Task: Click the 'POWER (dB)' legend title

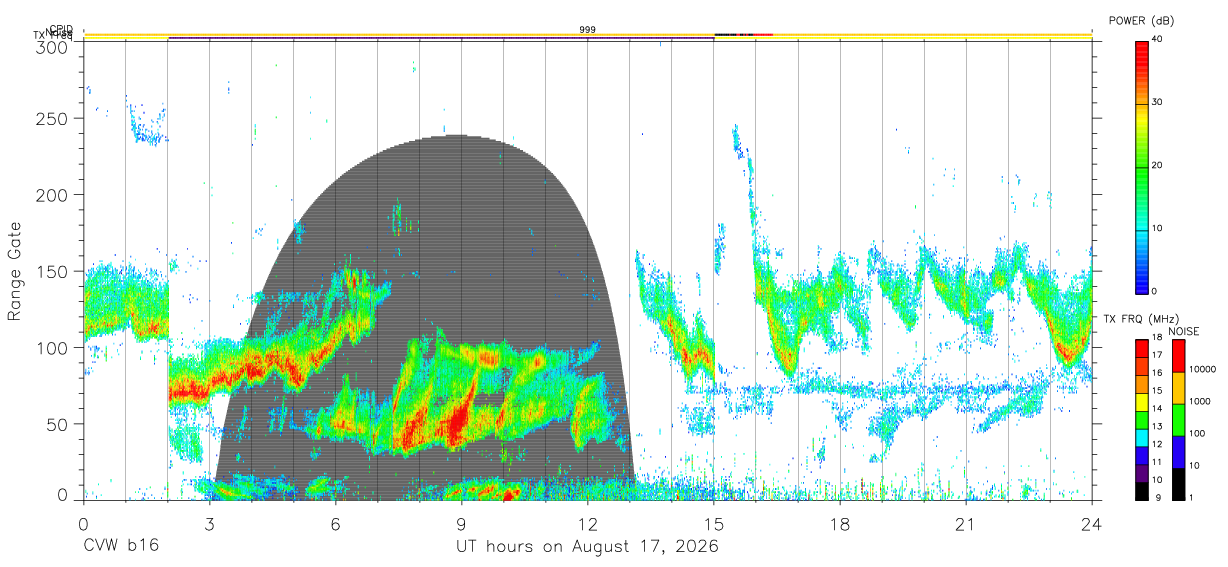Action: (1141, 21)
